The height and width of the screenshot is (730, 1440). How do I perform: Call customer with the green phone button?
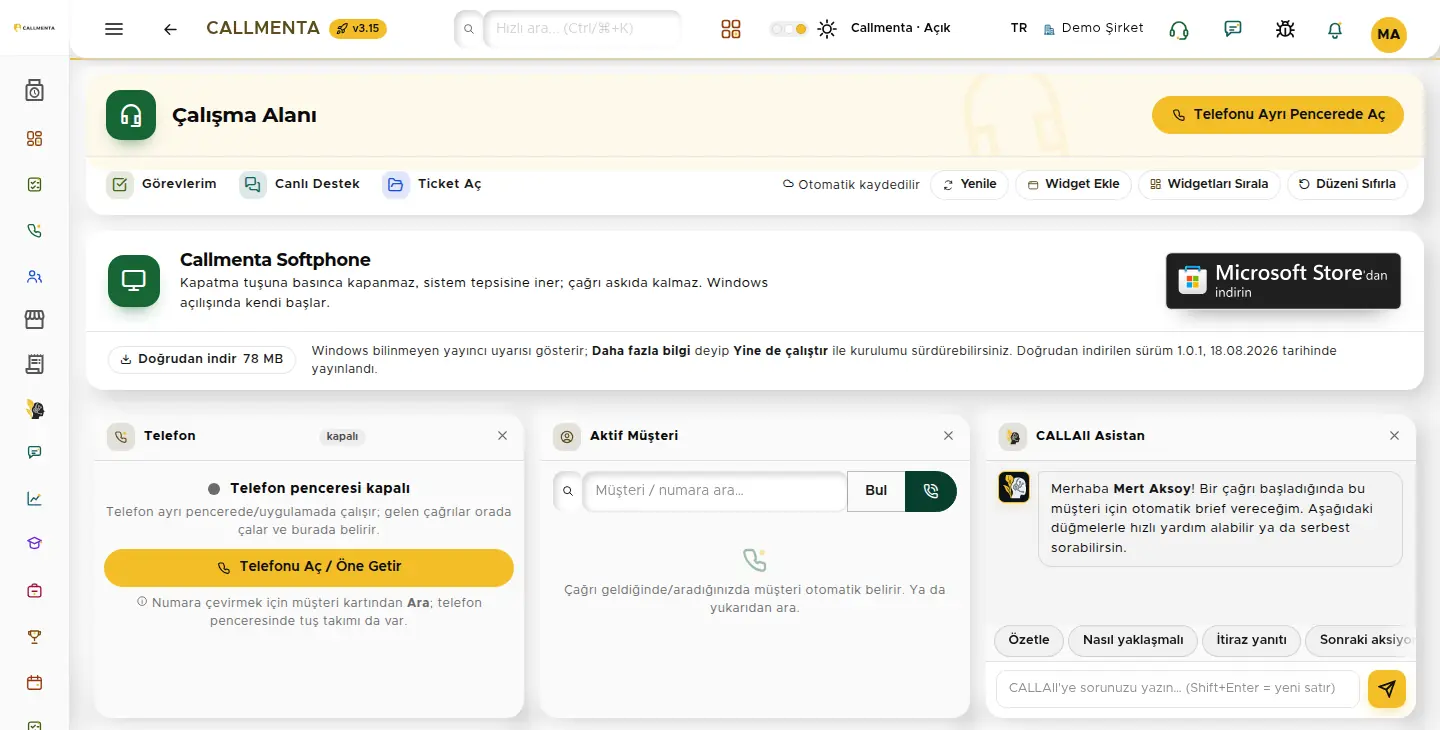click(x=931, y=491)
